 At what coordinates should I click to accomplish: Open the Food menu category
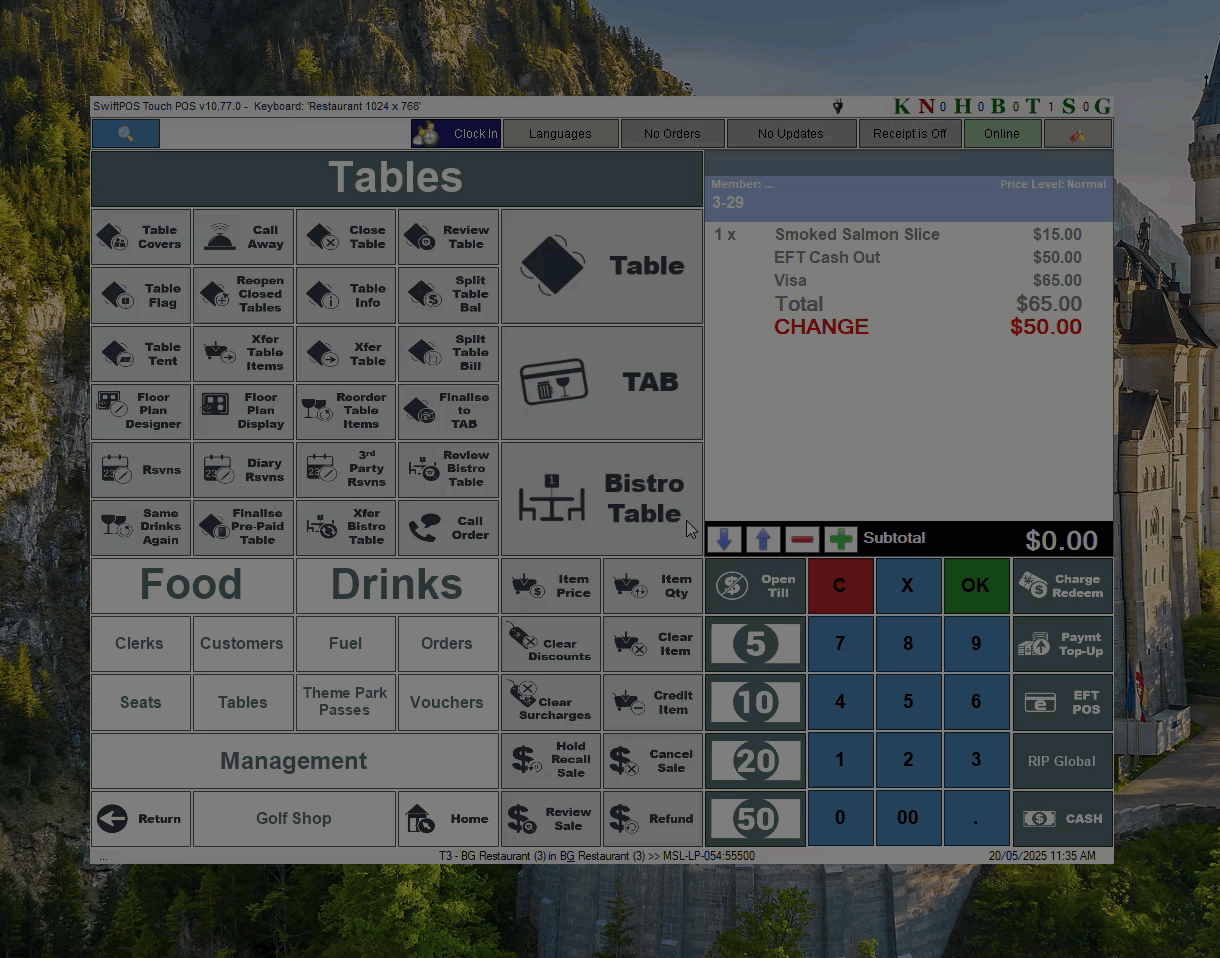(192, 585)
